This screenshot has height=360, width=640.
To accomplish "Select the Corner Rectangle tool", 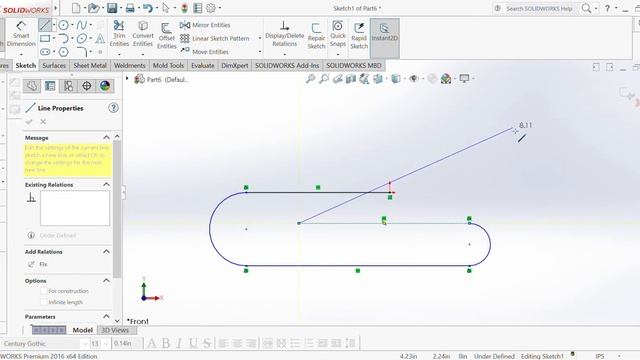I will (x=45, y=38).
